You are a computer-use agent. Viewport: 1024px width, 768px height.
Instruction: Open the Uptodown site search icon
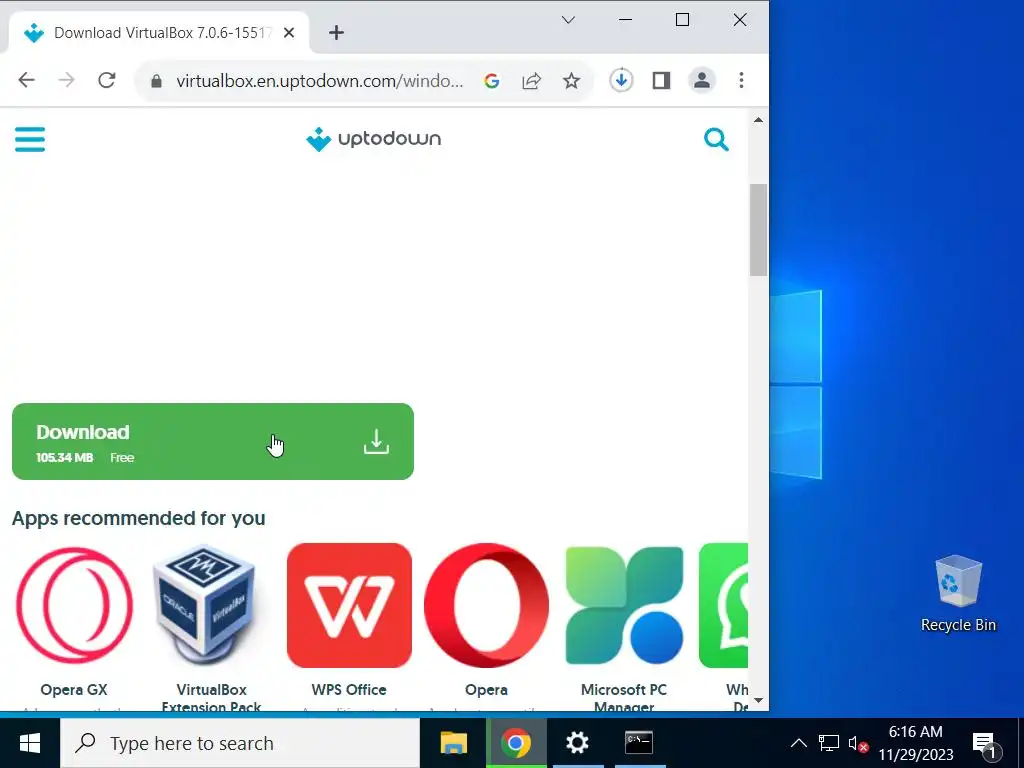(716, 139)
